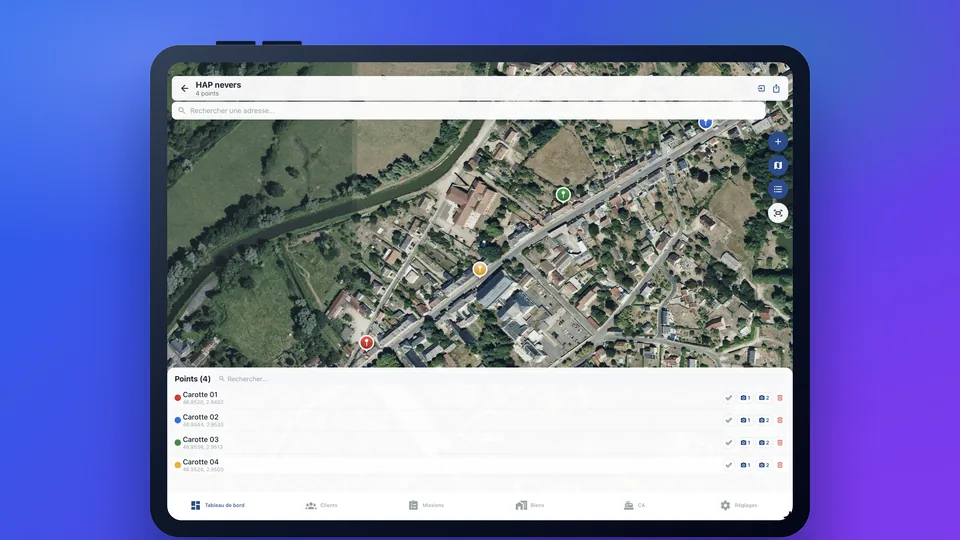
Task: Delete point Carotte 02
Action: coord(780,421)
